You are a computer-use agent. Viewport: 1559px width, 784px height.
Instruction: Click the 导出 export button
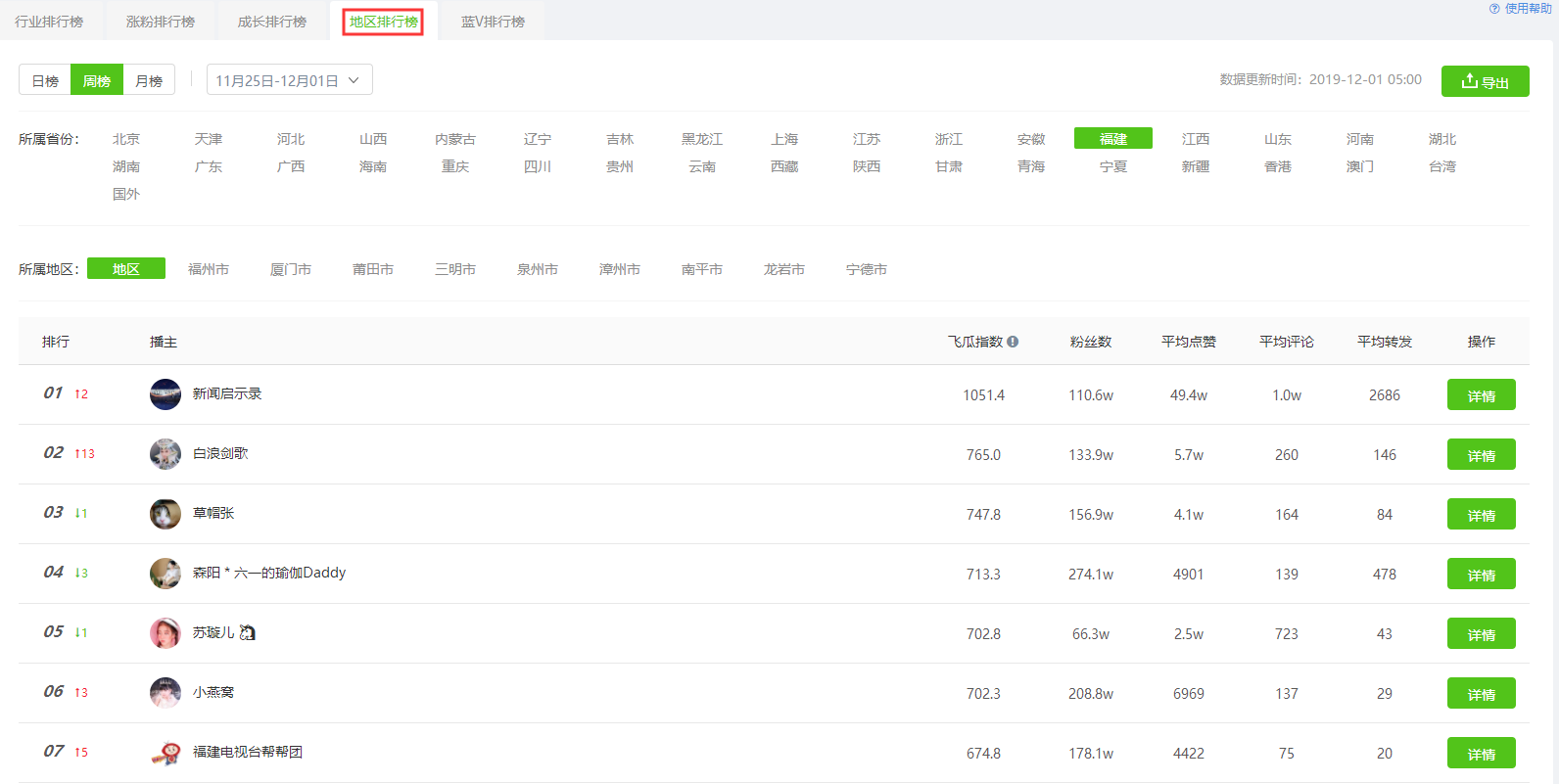tap(1485, 81)
